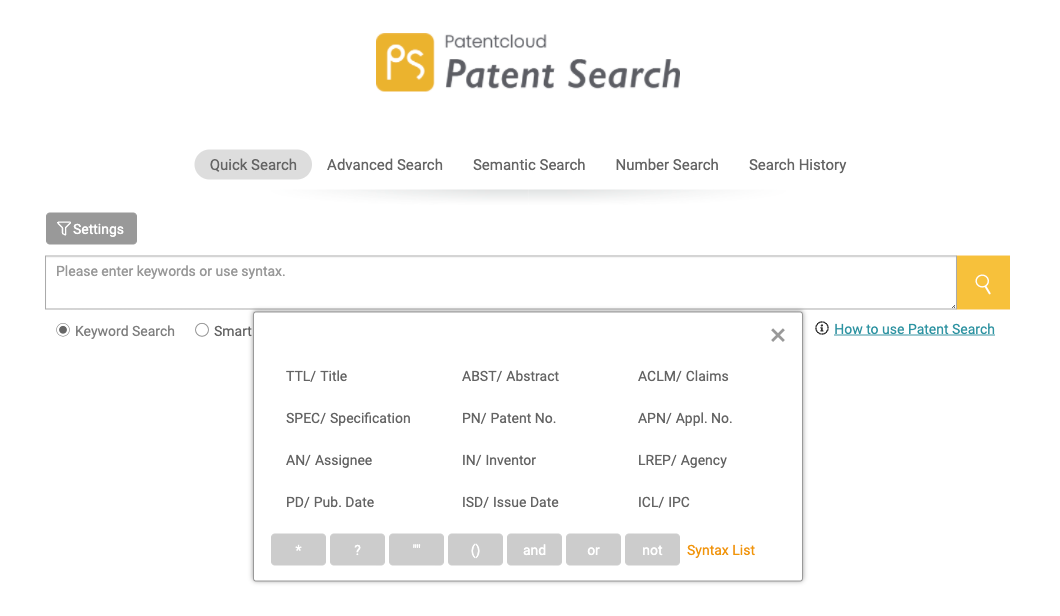This screenshot has width=1060, height=616.
Task: Open the Semantic Search tab
Action: pyautogui.click(x=528, y=165)
